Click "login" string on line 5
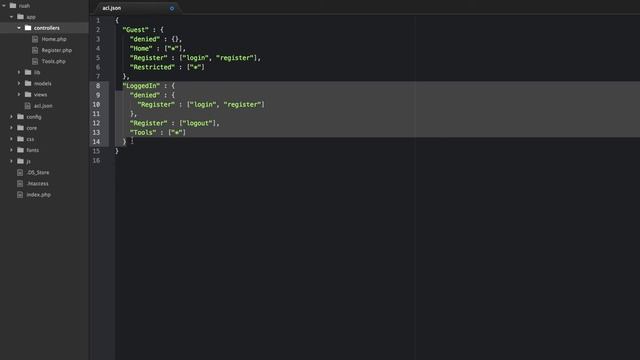The height and width of the screenshot is (360, 640). 196,58
